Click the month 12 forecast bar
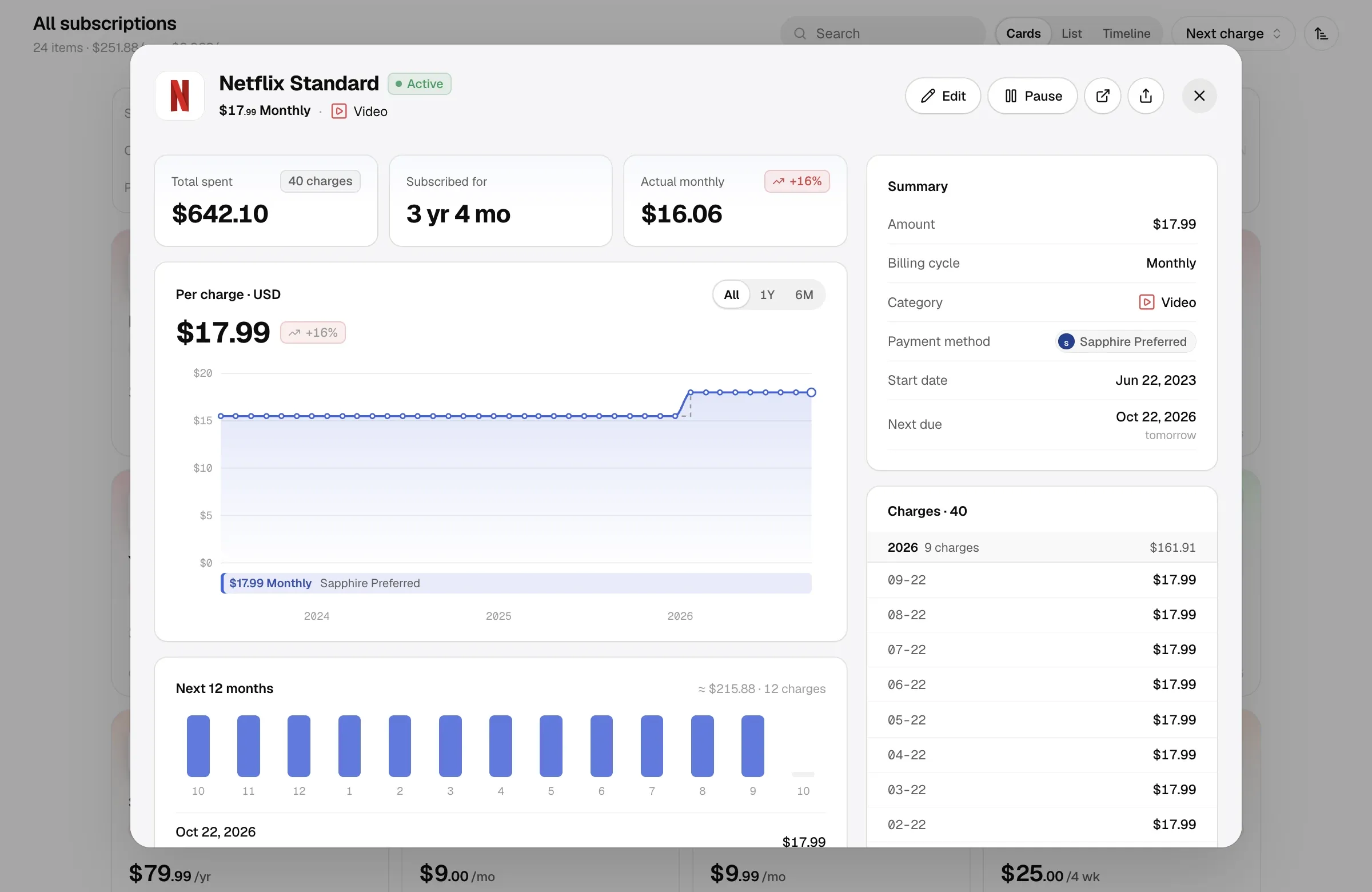Screen dimensions: 1372x892 click(x=298, y=746)
